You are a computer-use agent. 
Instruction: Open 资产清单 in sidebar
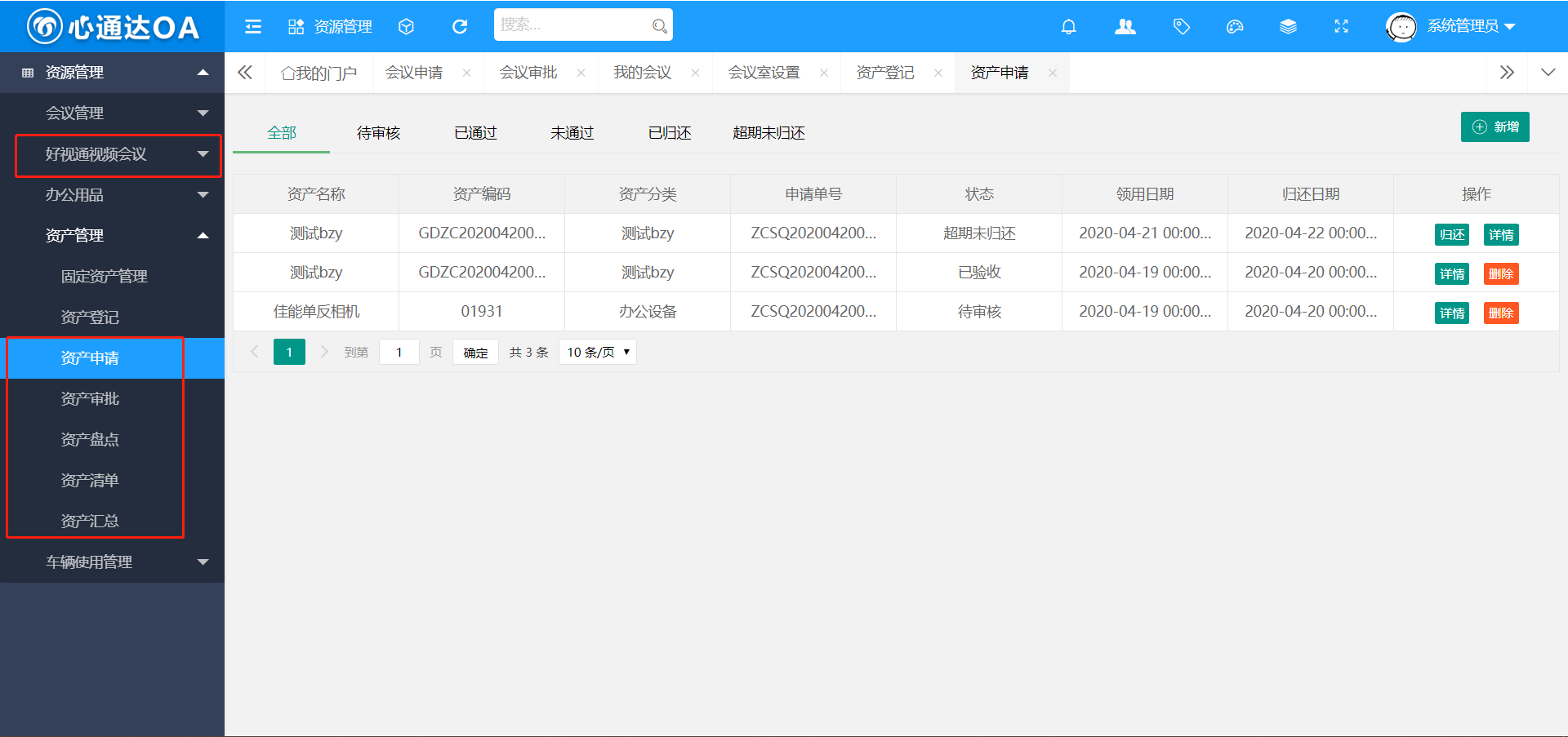point(113,481)
